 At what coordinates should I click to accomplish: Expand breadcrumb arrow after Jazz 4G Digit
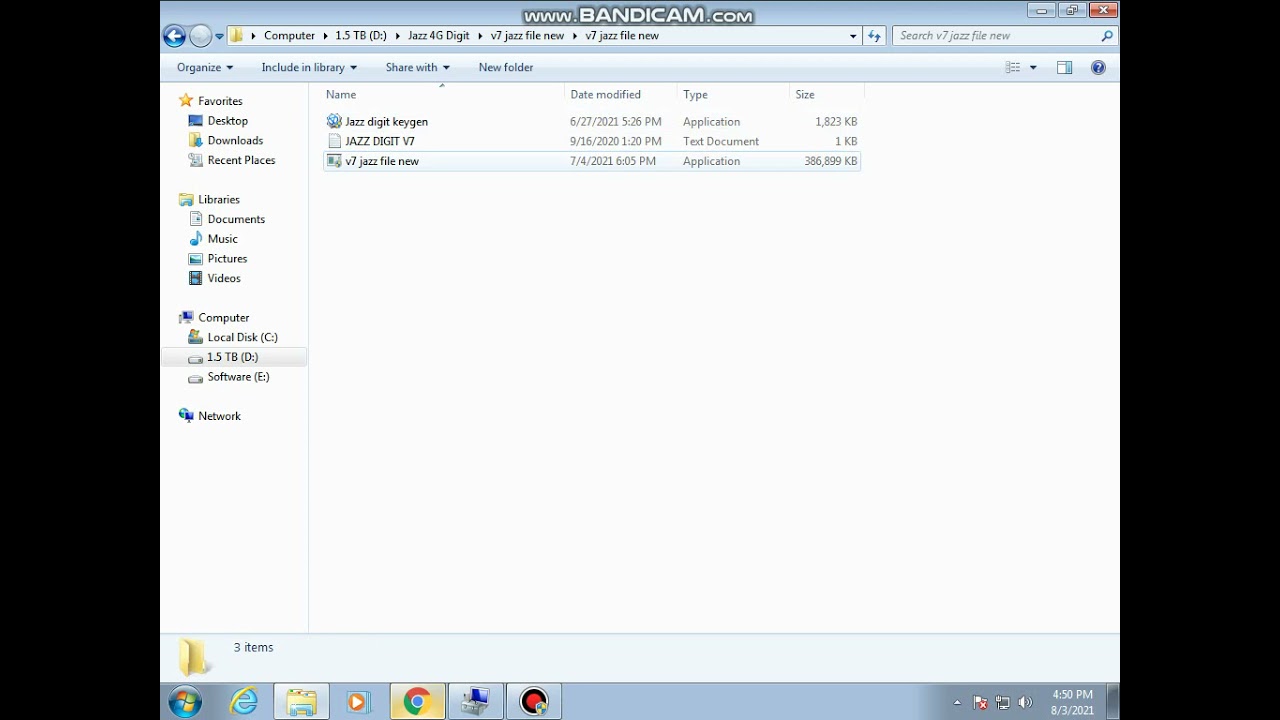(x=480, y=36)
